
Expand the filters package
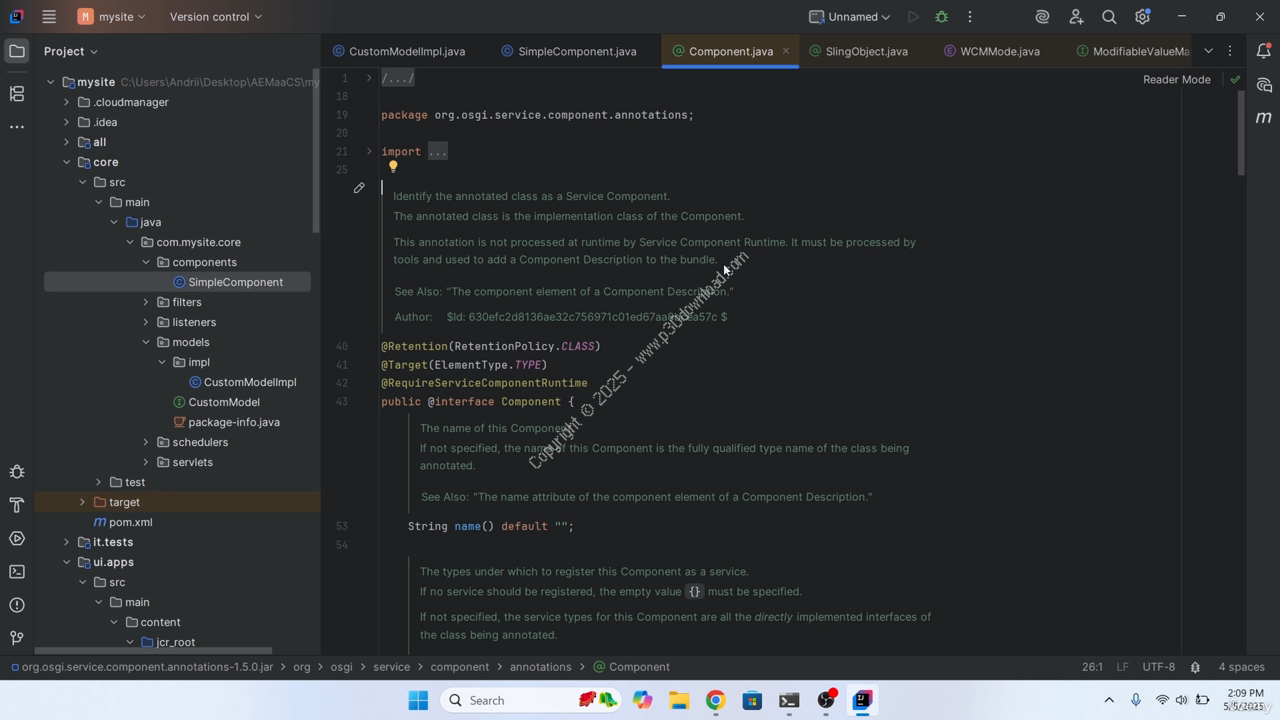point(146,302)
